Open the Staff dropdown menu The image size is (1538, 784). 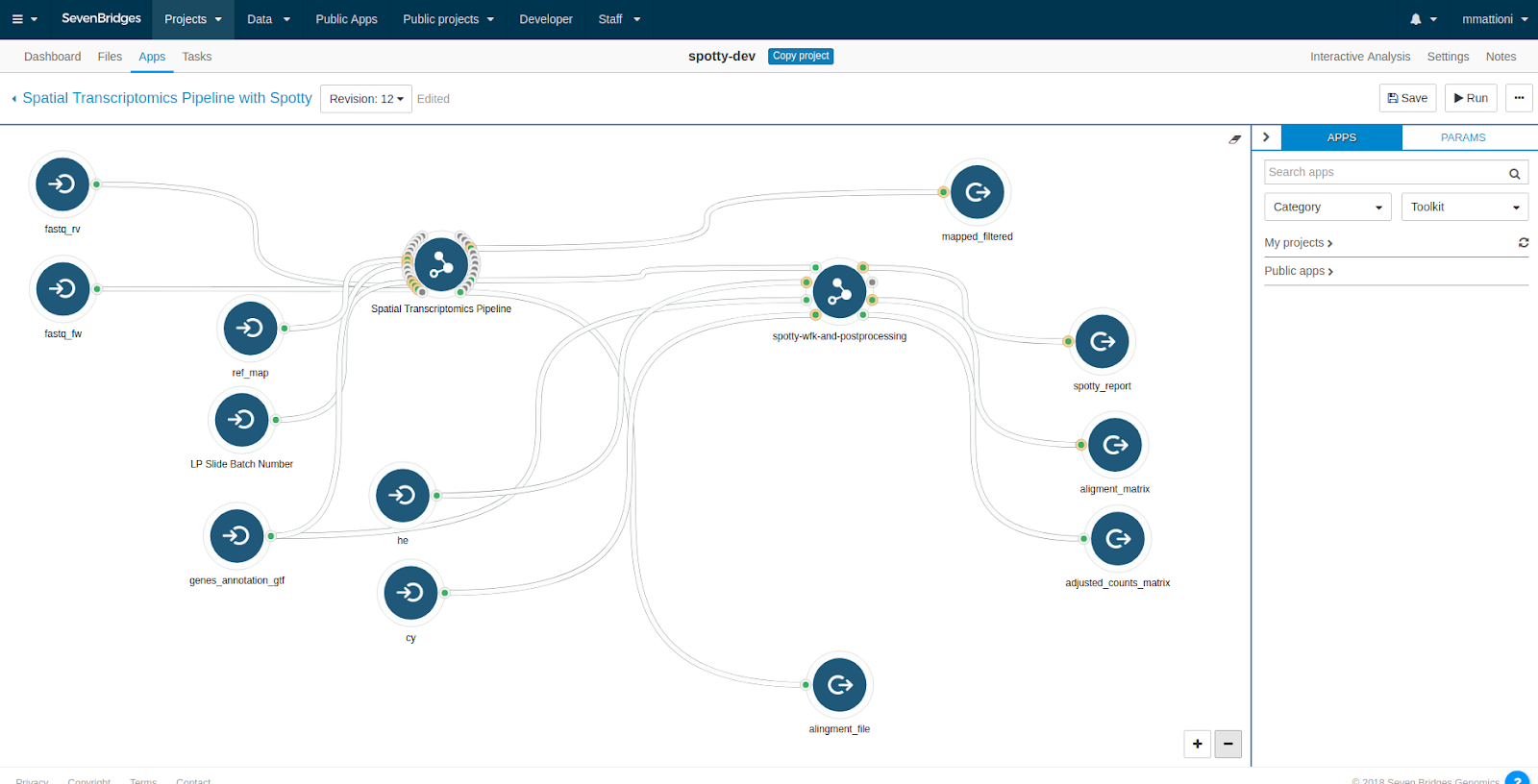click(x=619, y=19)
